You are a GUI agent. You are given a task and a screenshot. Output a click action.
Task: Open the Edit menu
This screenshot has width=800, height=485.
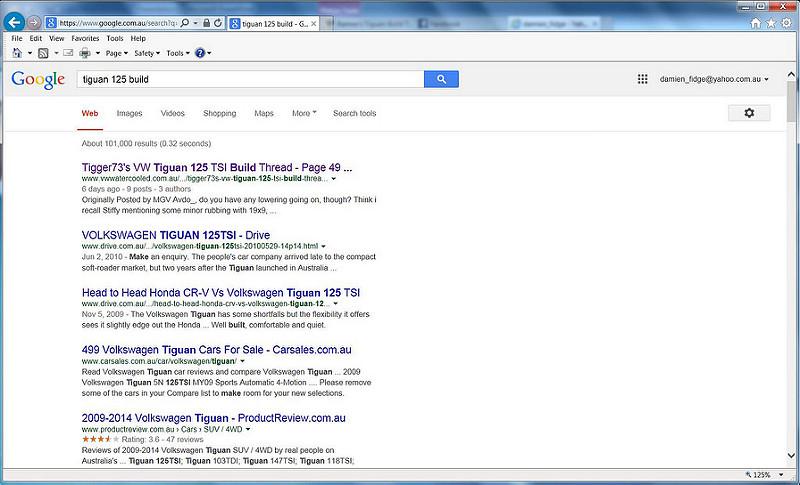(x=36, y=38)
